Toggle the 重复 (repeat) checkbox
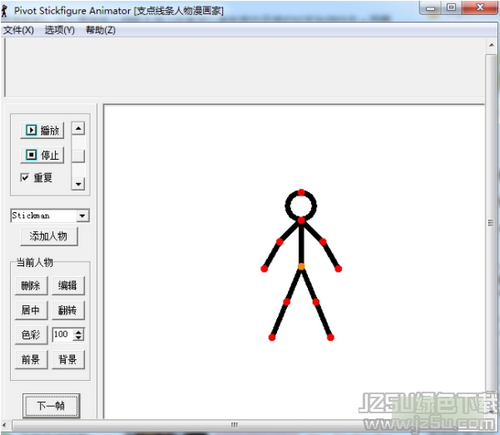 [x=24, y=177]
